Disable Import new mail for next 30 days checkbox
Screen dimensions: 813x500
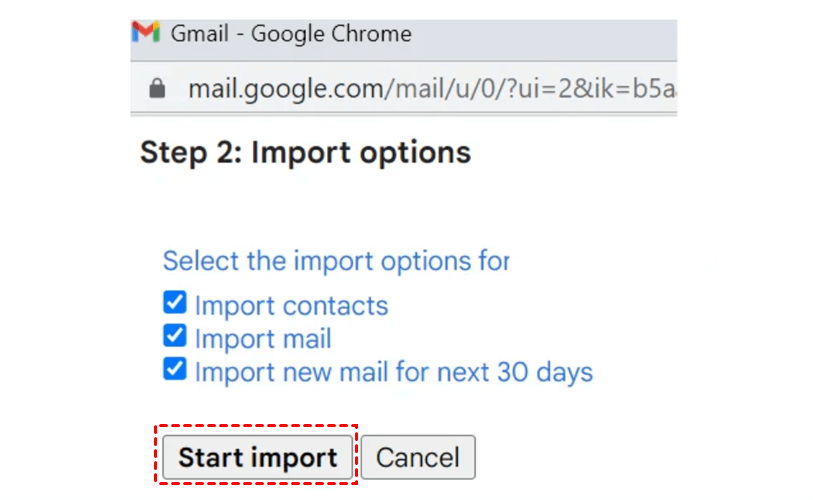click(x=174, y=369)
